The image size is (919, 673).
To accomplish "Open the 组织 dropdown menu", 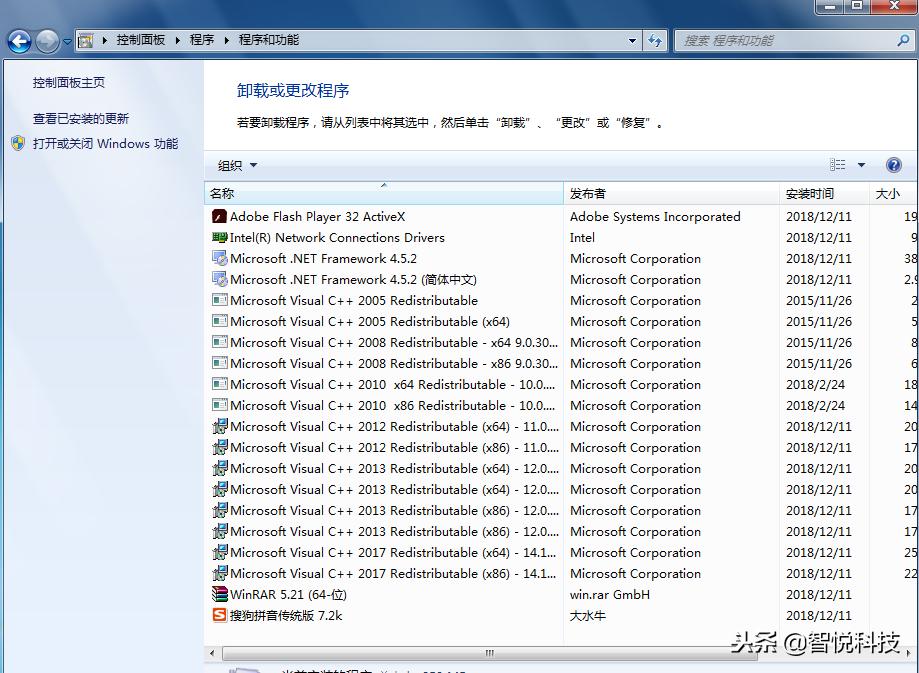I will pyautogui.click(x=237, y=164).
